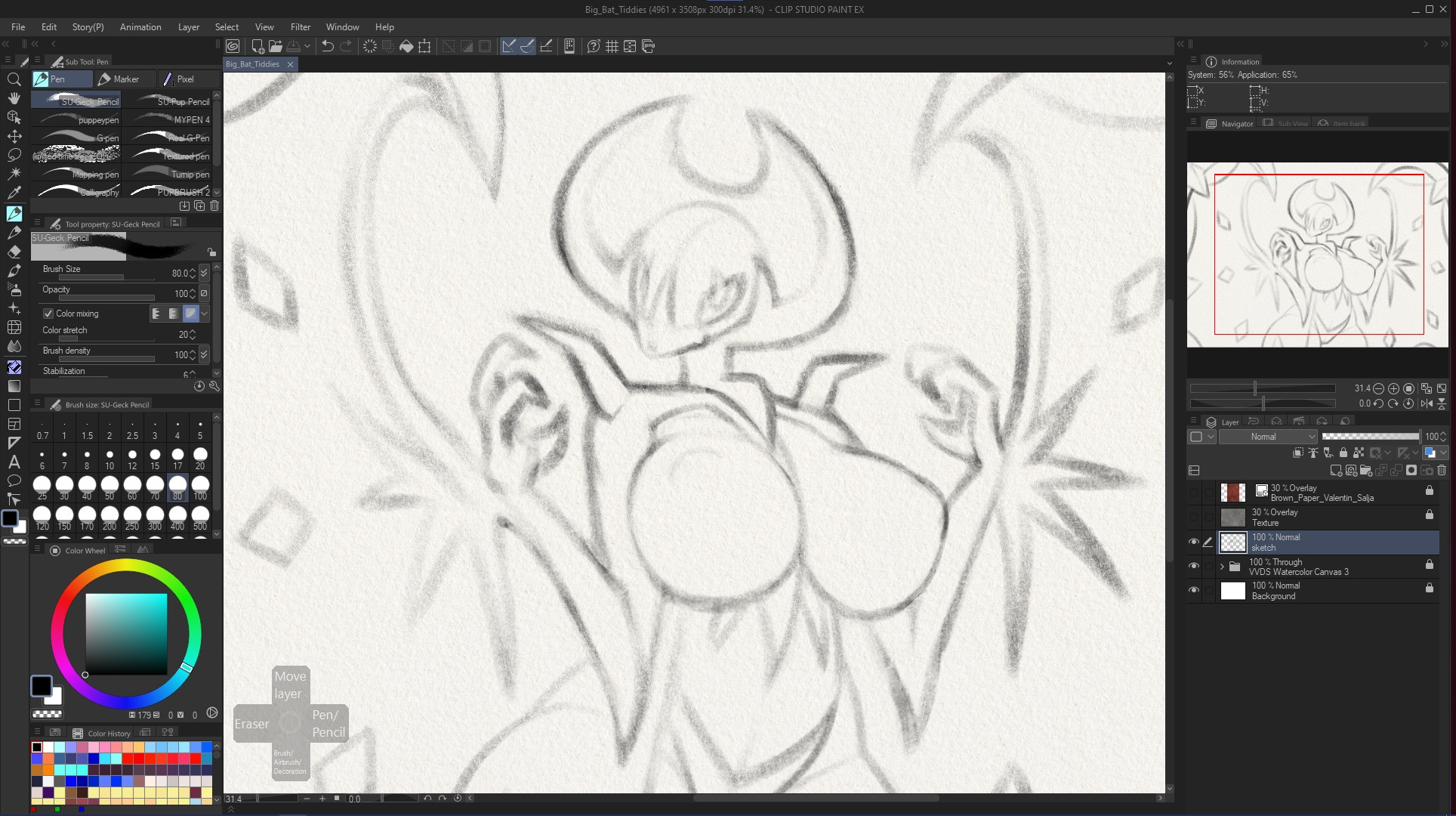Expand Brush density dynamics settings button
The image size is (1456, 816).
tap(204, 354)
